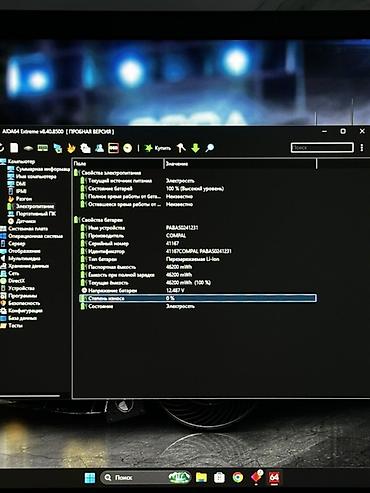Image resolution: width=370 pixels, height=493 pixels.
Task: Launch the system stability test flame icon
Action: point(71,148)
